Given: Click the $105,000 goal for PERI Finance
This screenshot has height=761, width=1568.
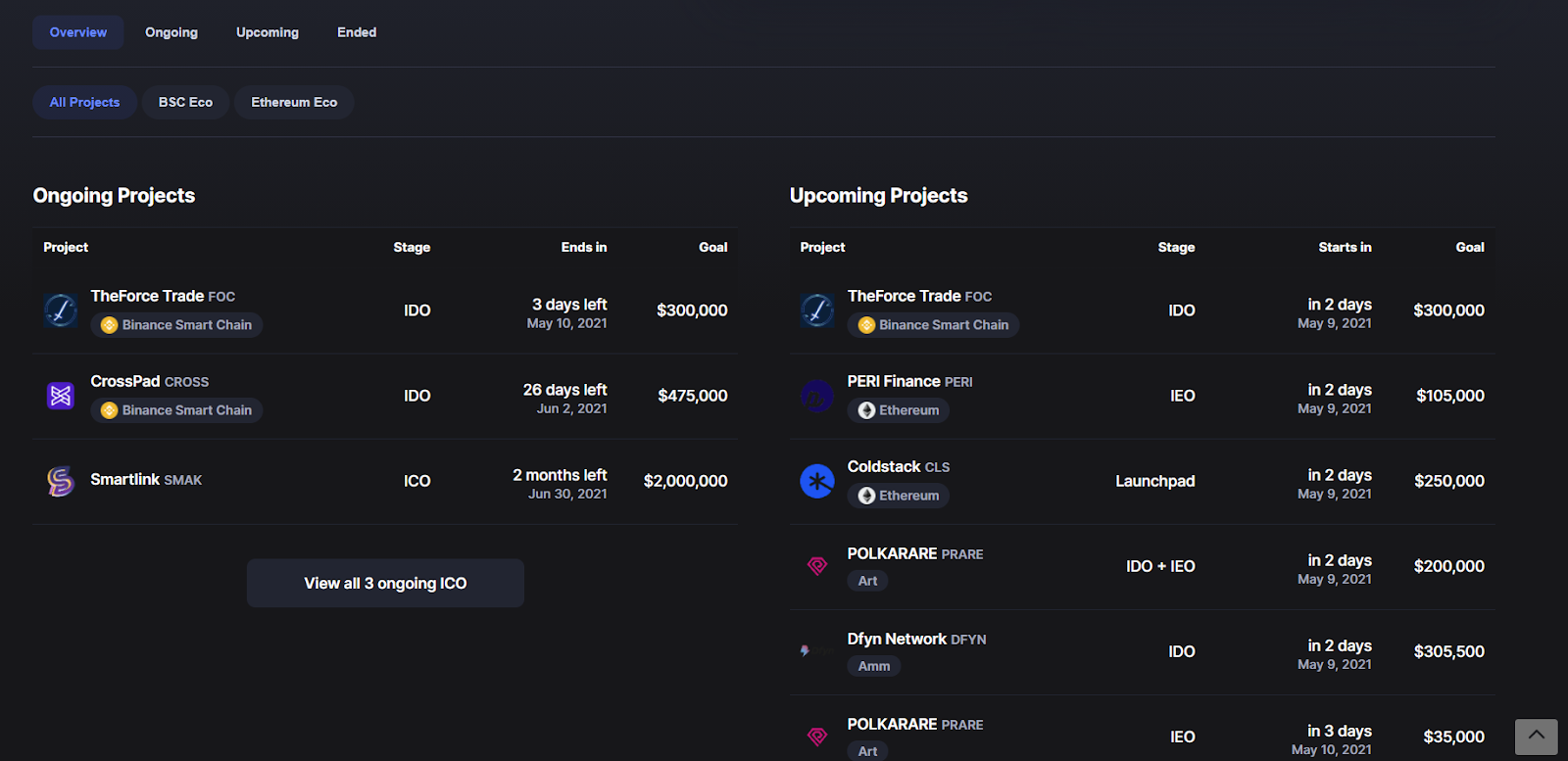Looking at the screenshot, I should [x=1450, y=396].
